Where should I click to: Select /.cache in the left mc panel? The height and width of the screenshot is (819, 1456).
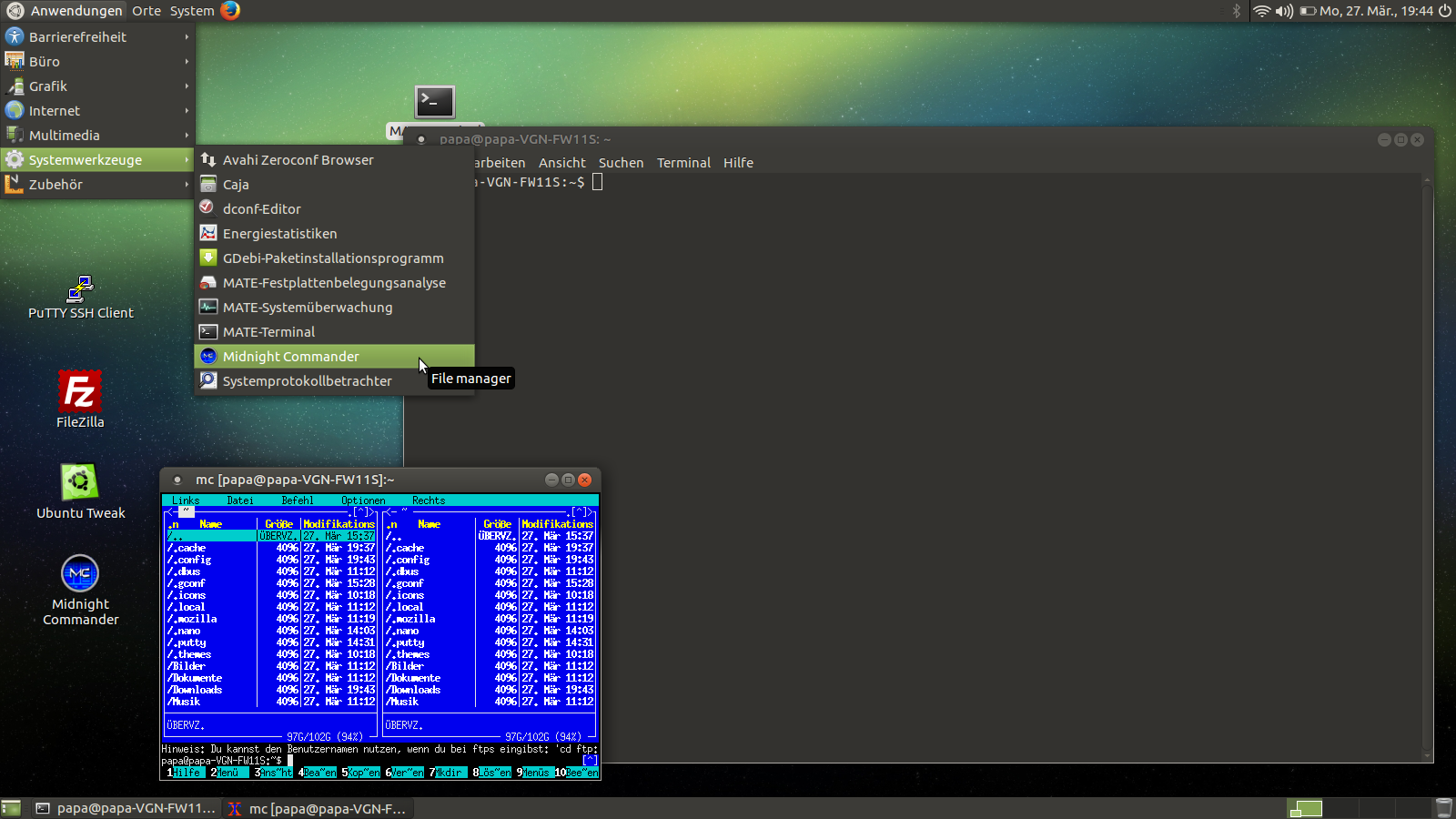coord(271,548)
